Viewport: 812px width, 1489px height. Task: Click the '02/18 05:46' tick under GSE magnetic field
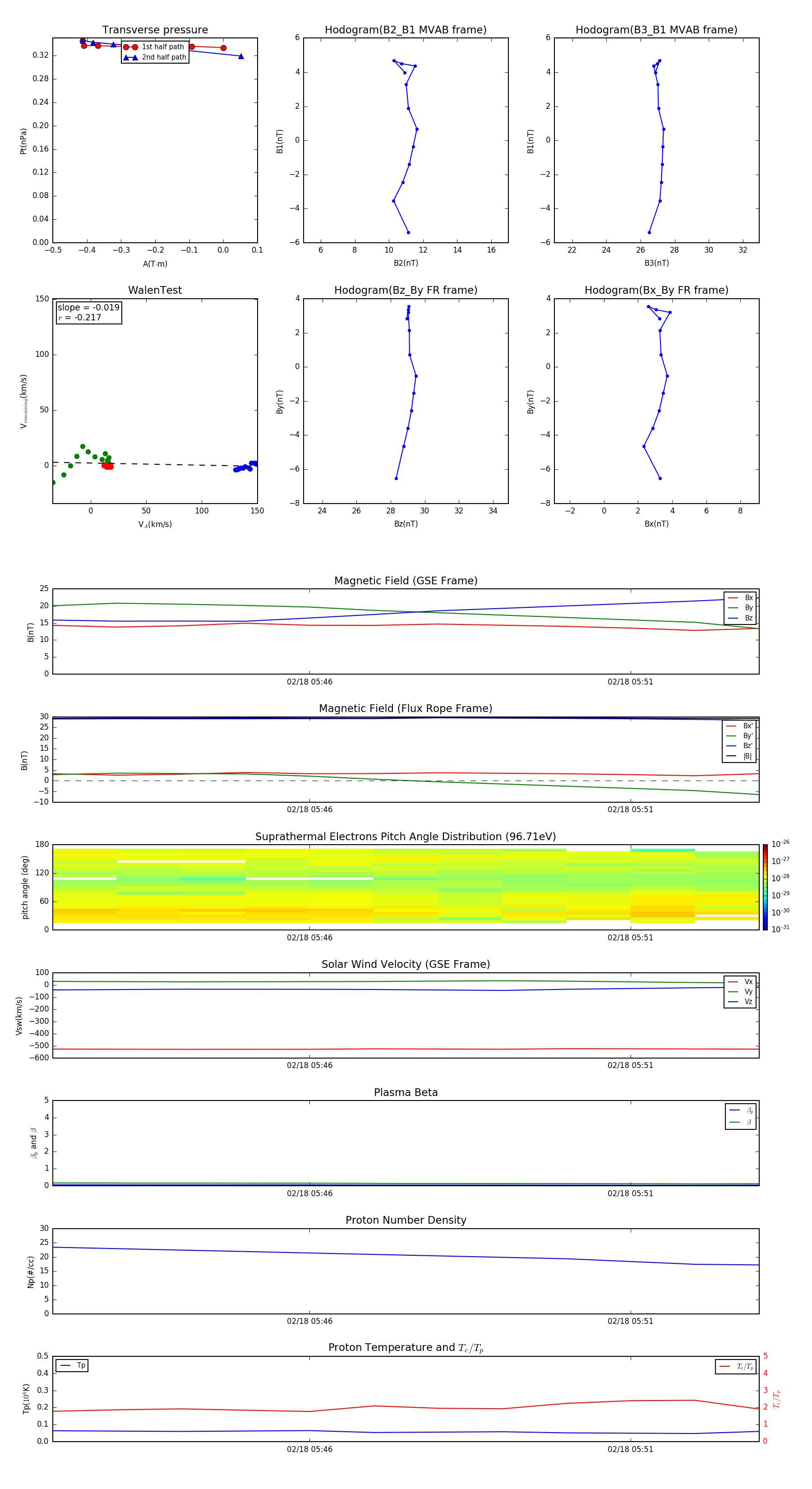pos(309,682)
